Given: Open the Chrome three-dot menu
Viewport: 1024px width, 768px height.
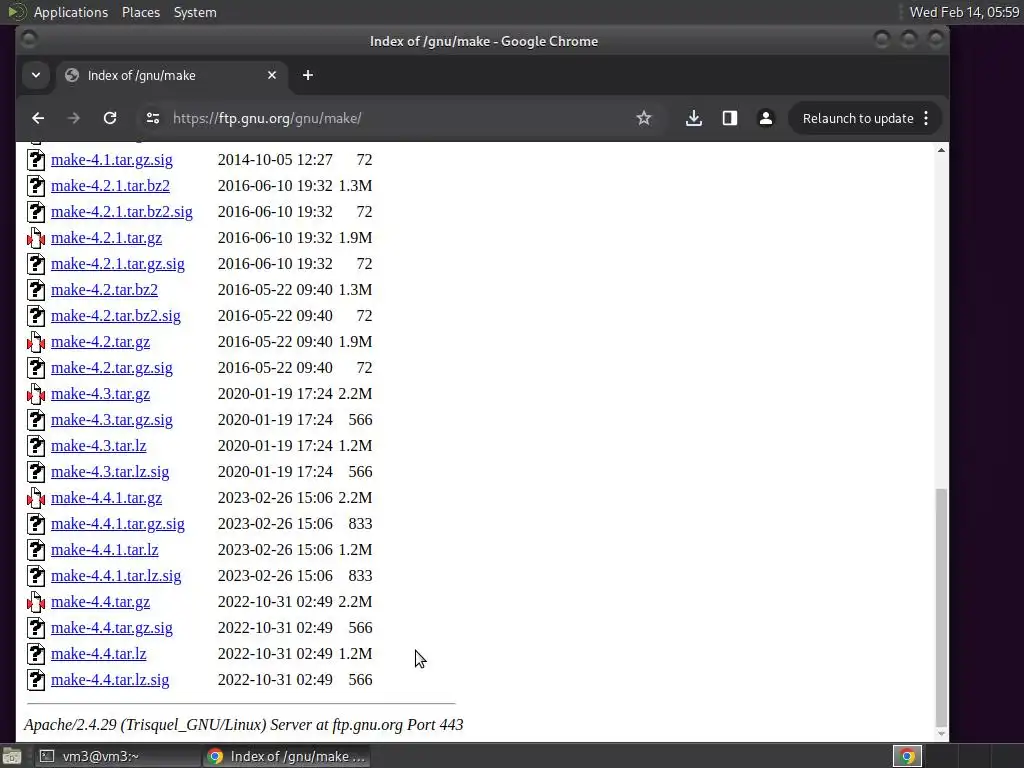Looking at the screenshot, I should point(926,118).
